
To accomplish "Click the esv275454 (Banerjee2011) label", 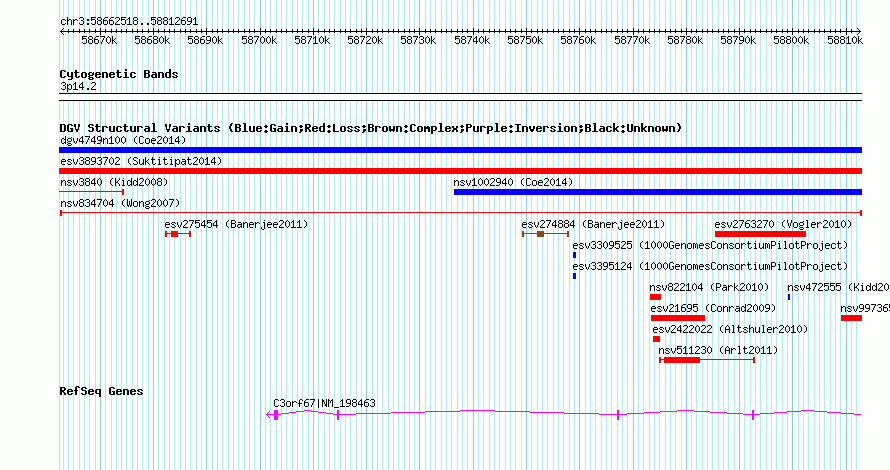I will [x=236, y=224].
